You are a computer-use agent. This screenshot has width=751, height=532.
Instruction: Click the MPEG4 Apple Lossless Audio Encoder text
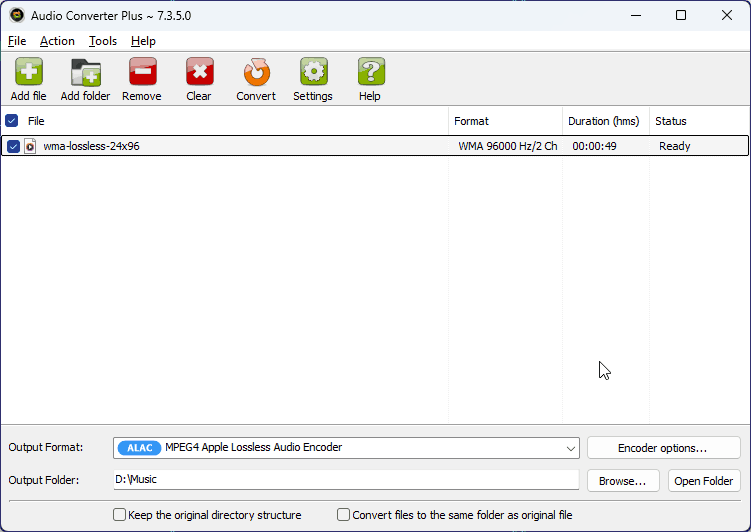[253, 447]
